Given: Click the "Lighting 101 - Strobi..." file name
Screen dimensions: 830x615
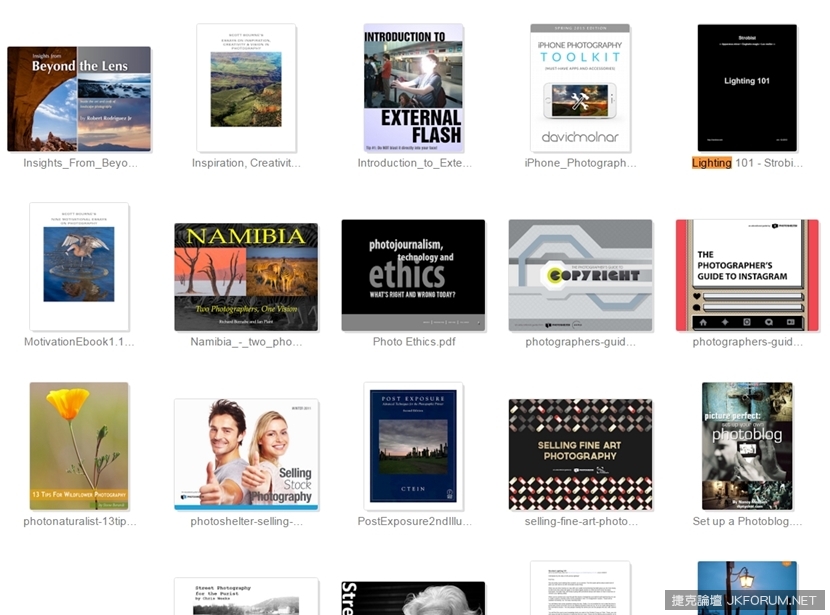Looking at the screenshot, I should click(747, 163).
